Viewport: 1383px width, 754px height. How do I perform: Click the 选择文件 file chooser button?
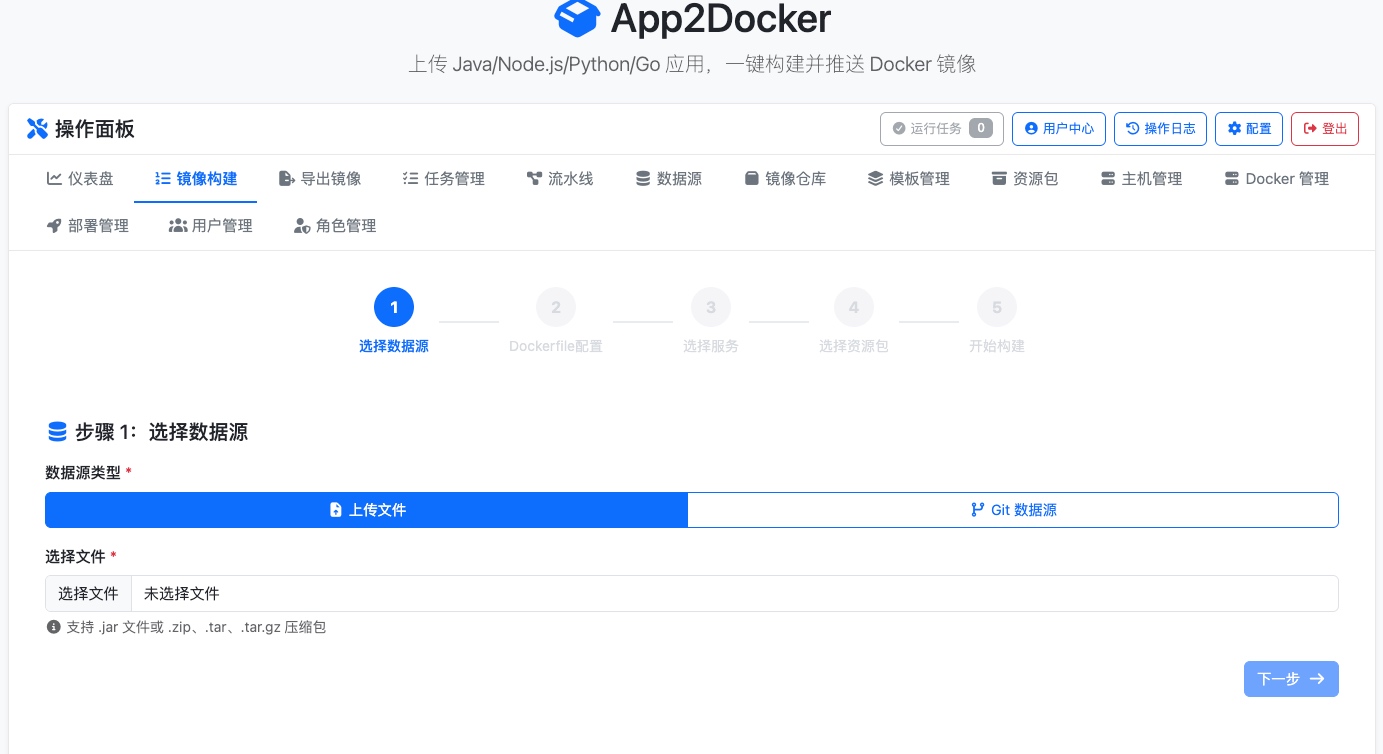point(88,593)
